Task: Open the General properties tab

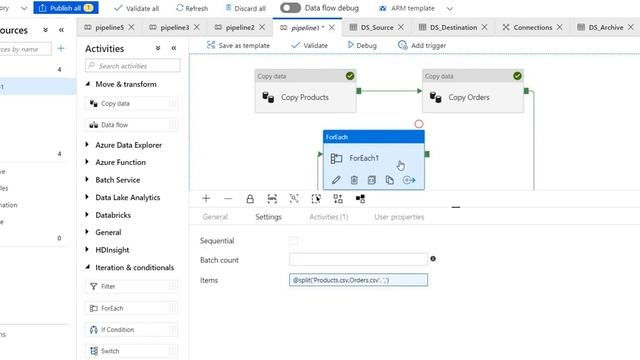Action: point(215,217)
